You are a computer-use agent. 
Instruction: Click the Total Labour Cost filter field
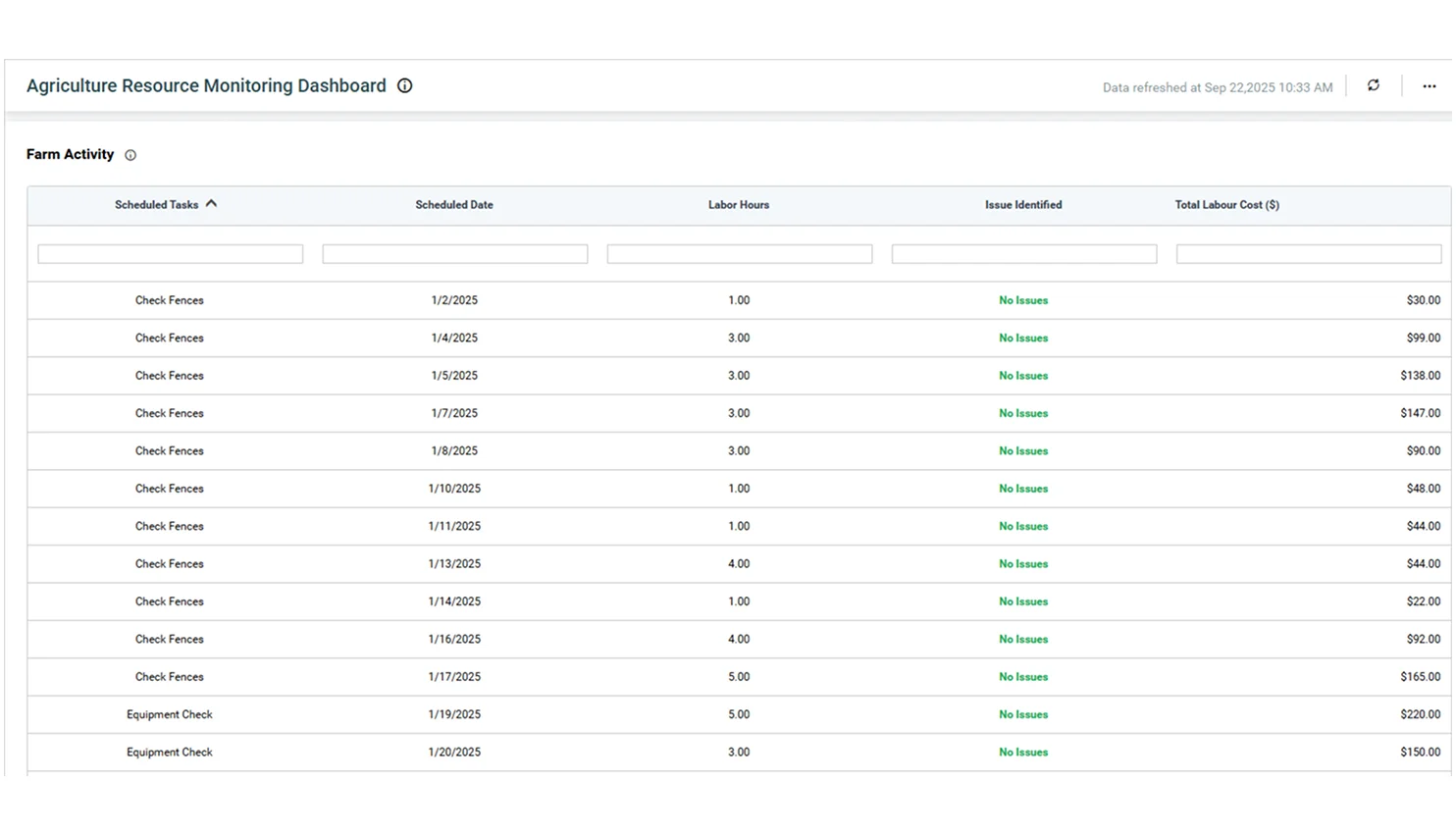pos(1309,254)
